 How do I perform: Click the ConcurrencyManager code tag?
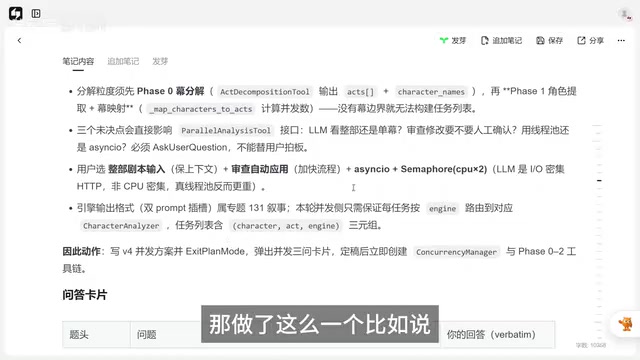pyautogui.click(x=456, y=252)
